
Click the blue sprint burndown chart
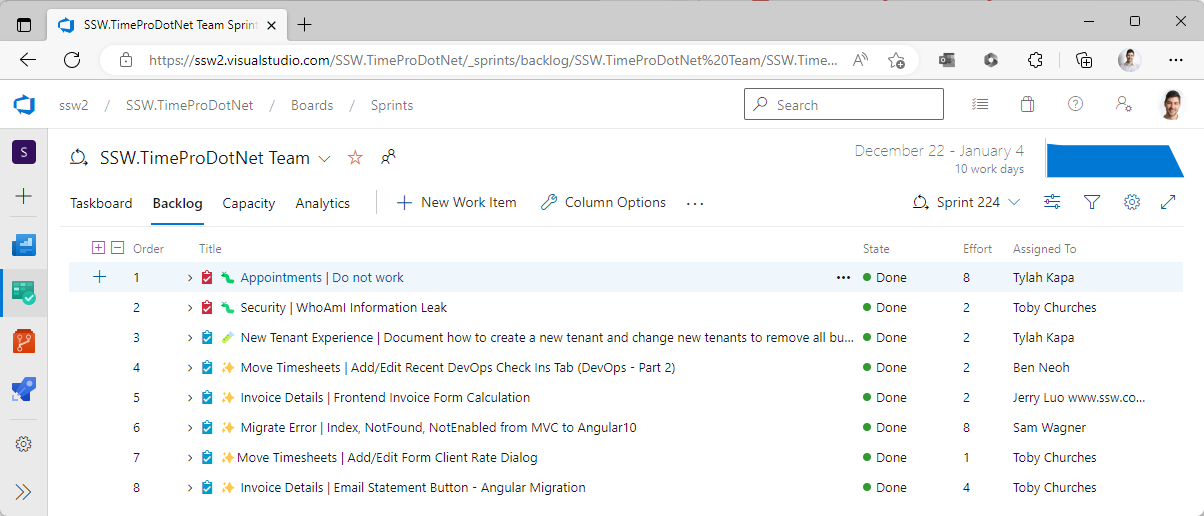click(1112, 160)
